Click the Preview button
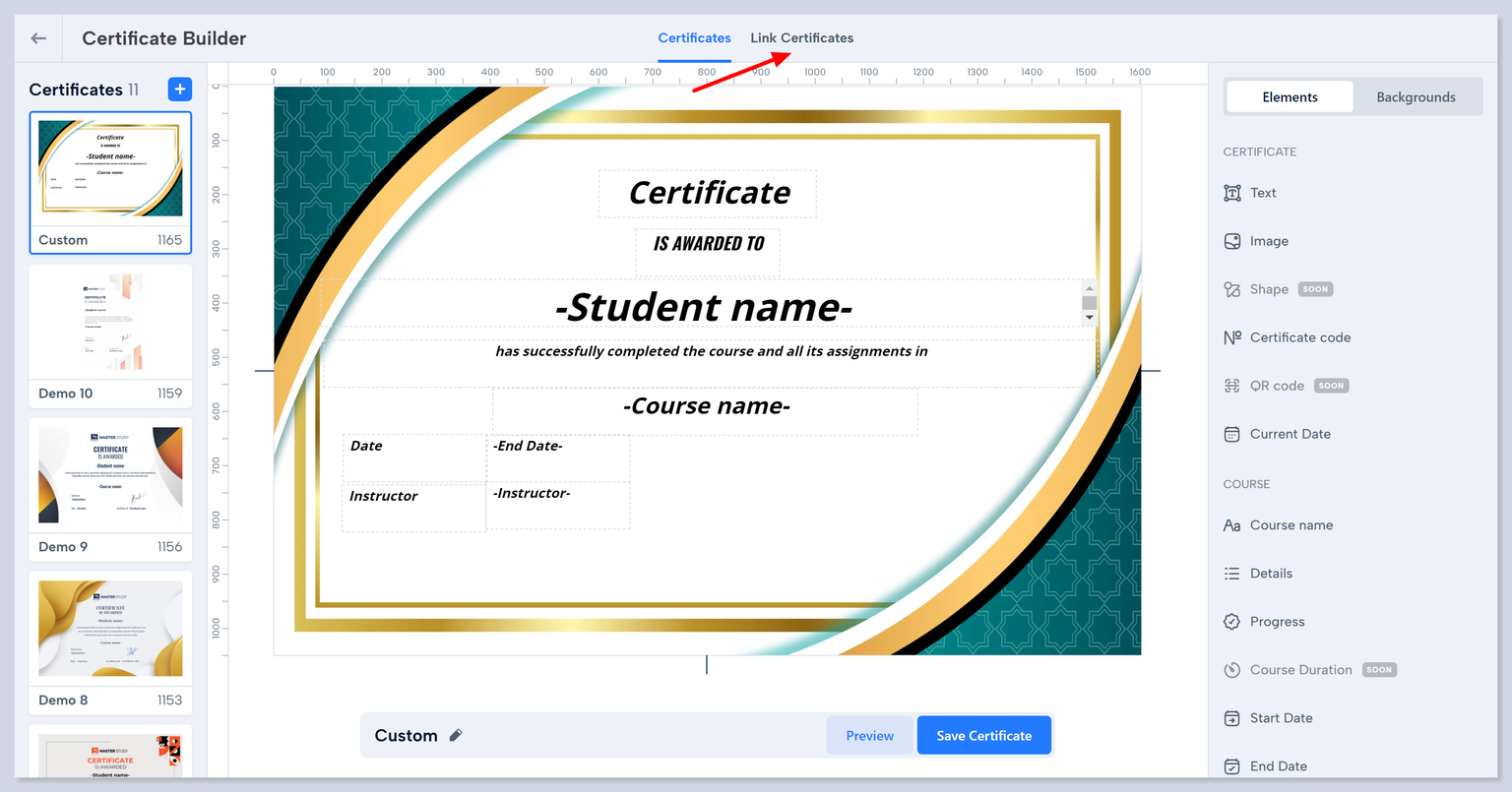Image resolution: width=1512 pixels, height=792 pixels. click(870, 736)
